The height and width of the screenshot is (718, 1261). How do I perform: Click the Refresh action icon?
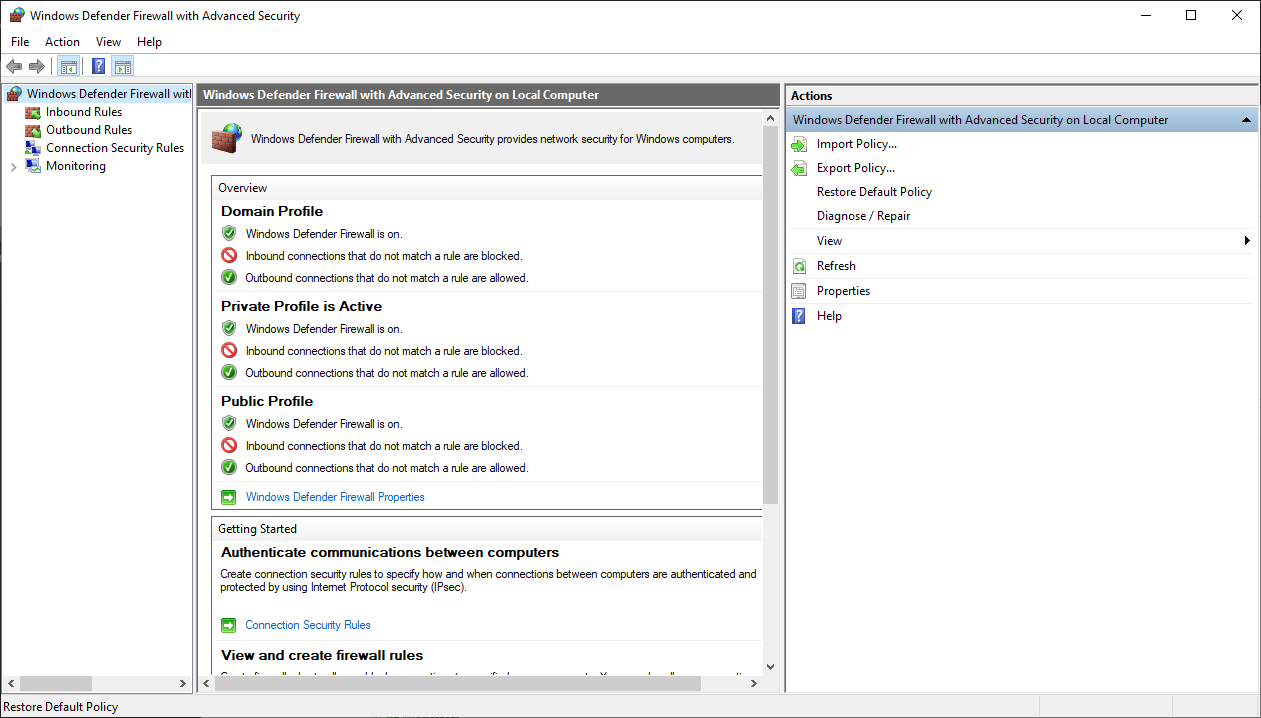[799, 266]
